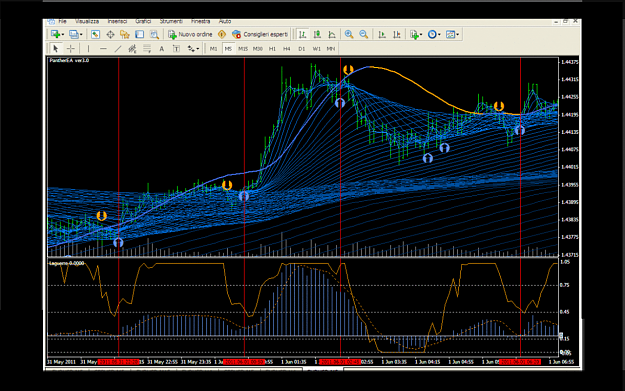Select the vertical line drawing tool

tap(88, 49)
